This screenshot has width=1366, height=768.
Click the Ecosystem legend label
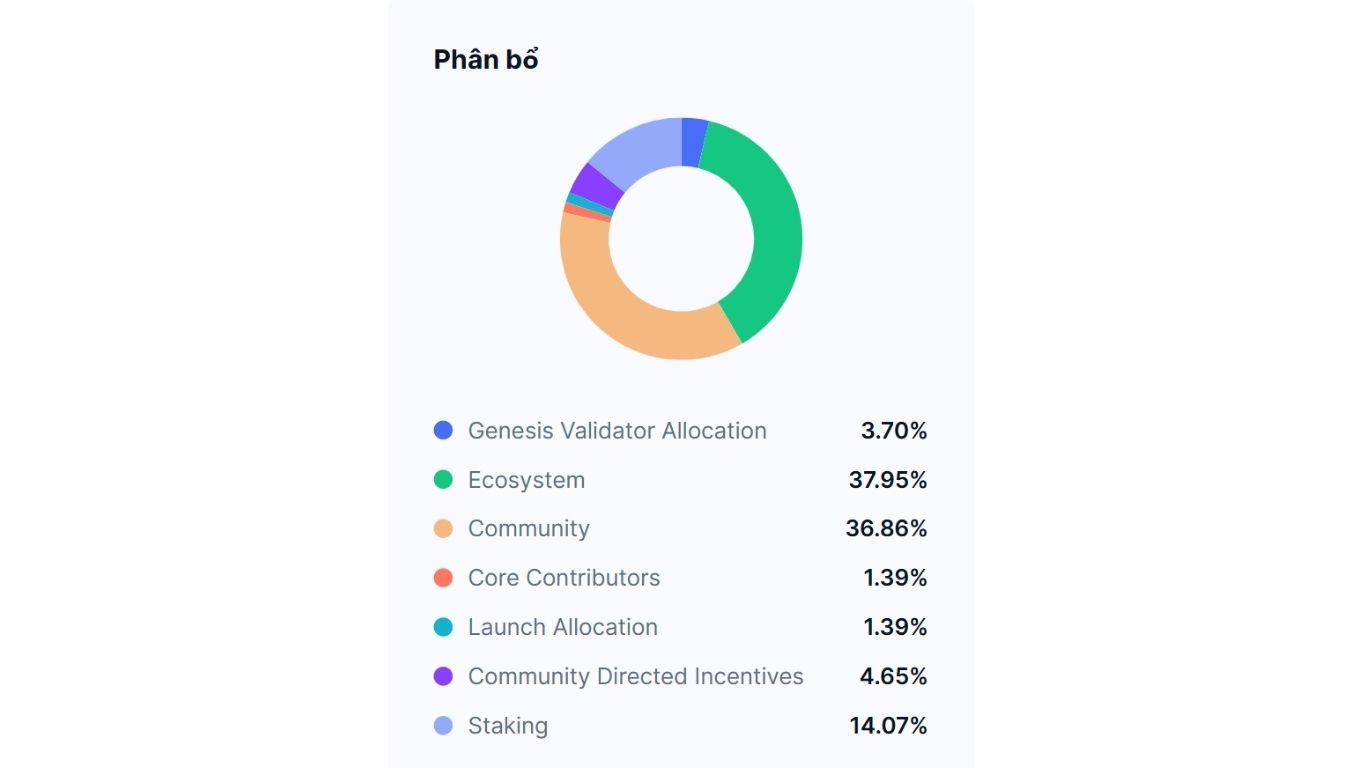click(526, 480)
